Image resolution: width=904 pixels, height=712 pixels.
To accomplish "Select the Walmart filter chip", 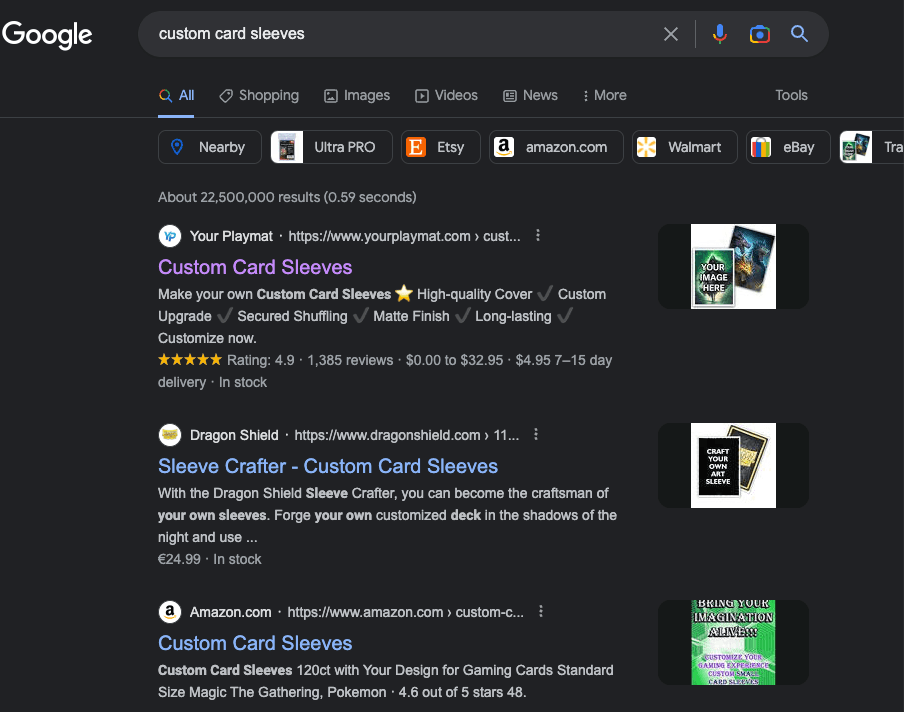I will click(x=685, y=147).
